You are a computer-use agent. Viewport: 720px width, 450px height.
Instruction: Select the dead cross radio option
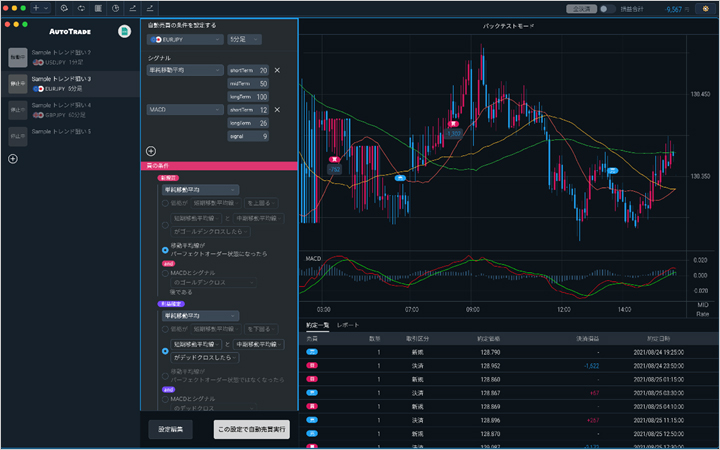(x=165, y=351)
